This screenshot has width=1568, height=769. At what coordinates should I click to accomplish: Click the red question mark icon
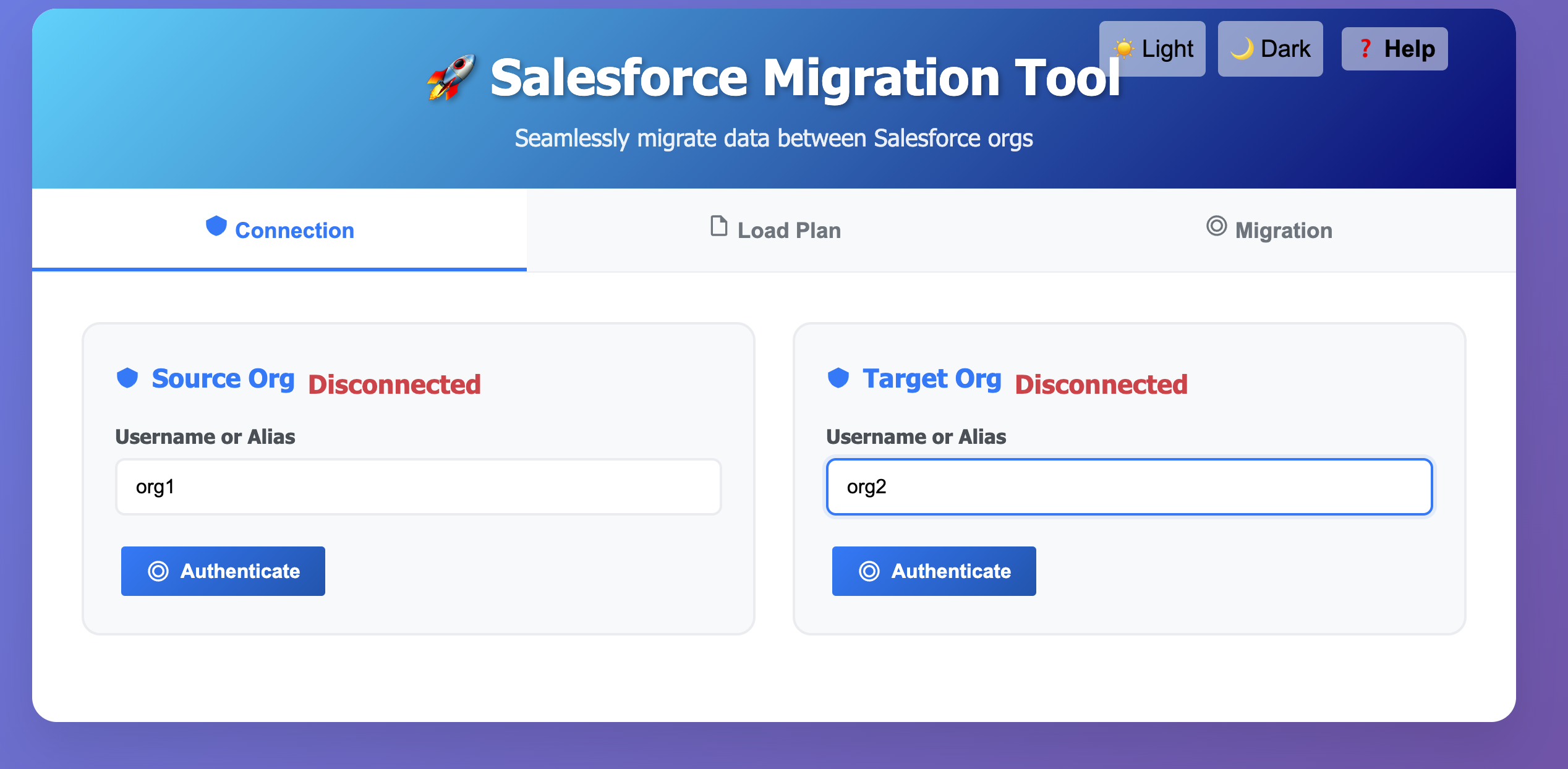click(1365, 49)
